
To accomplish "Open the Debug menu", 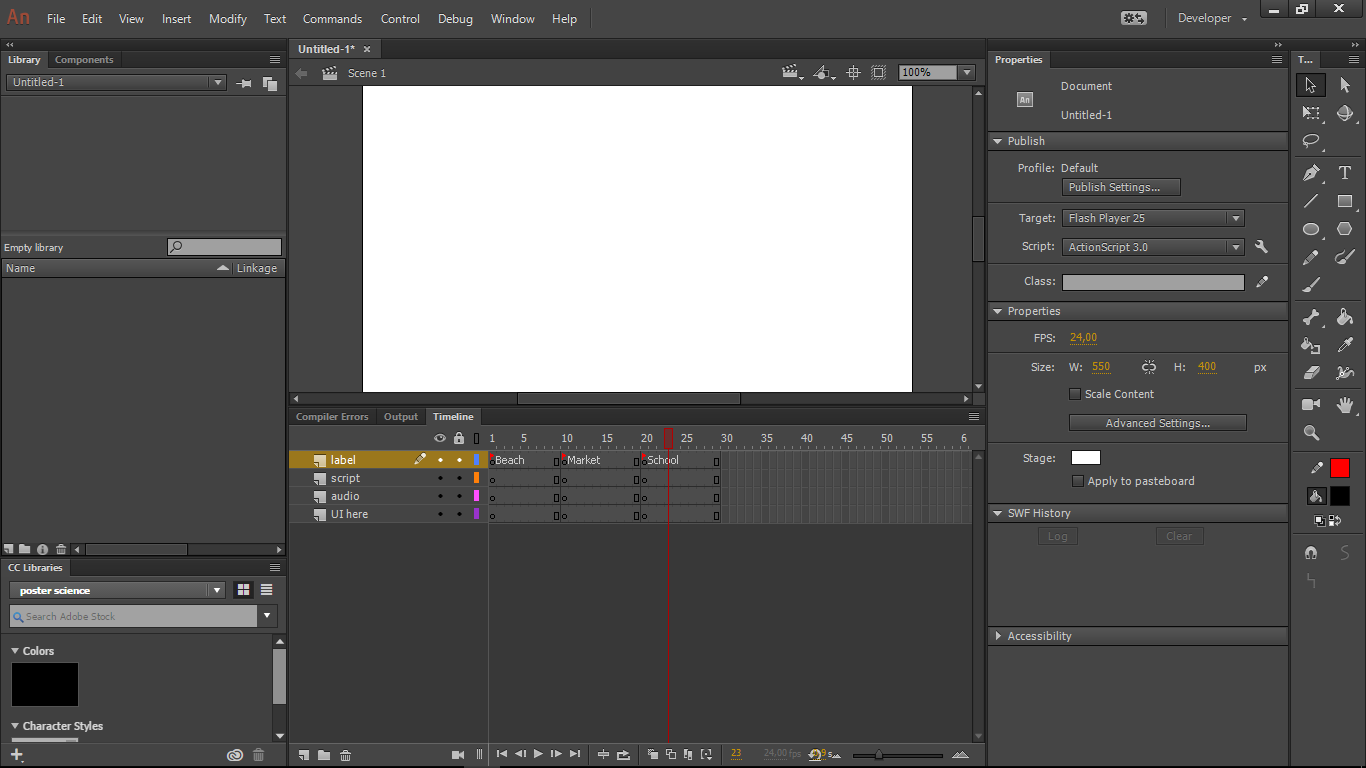I will 455,19.
